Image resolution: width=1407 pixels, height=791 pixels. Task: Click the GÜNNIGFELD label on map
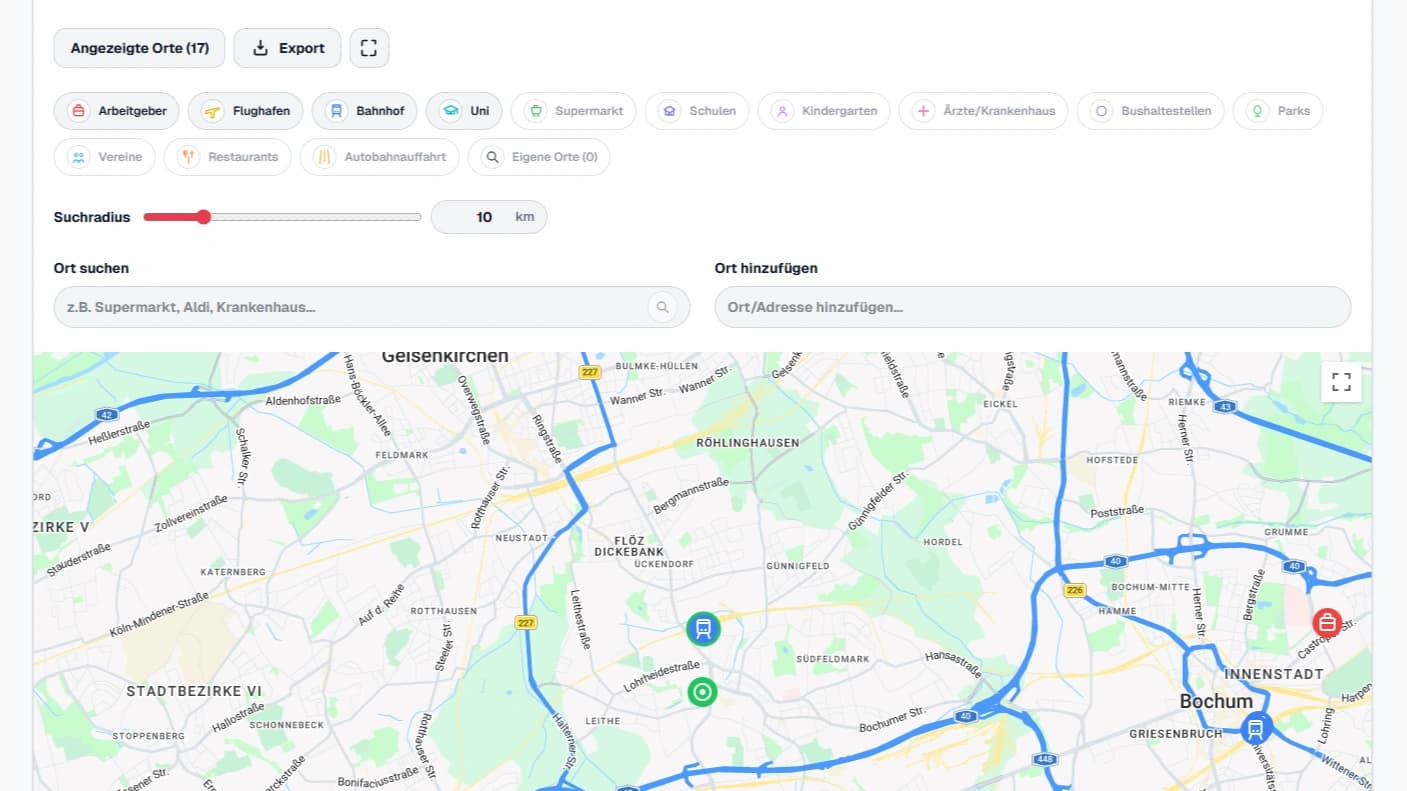tap(798, 566)
